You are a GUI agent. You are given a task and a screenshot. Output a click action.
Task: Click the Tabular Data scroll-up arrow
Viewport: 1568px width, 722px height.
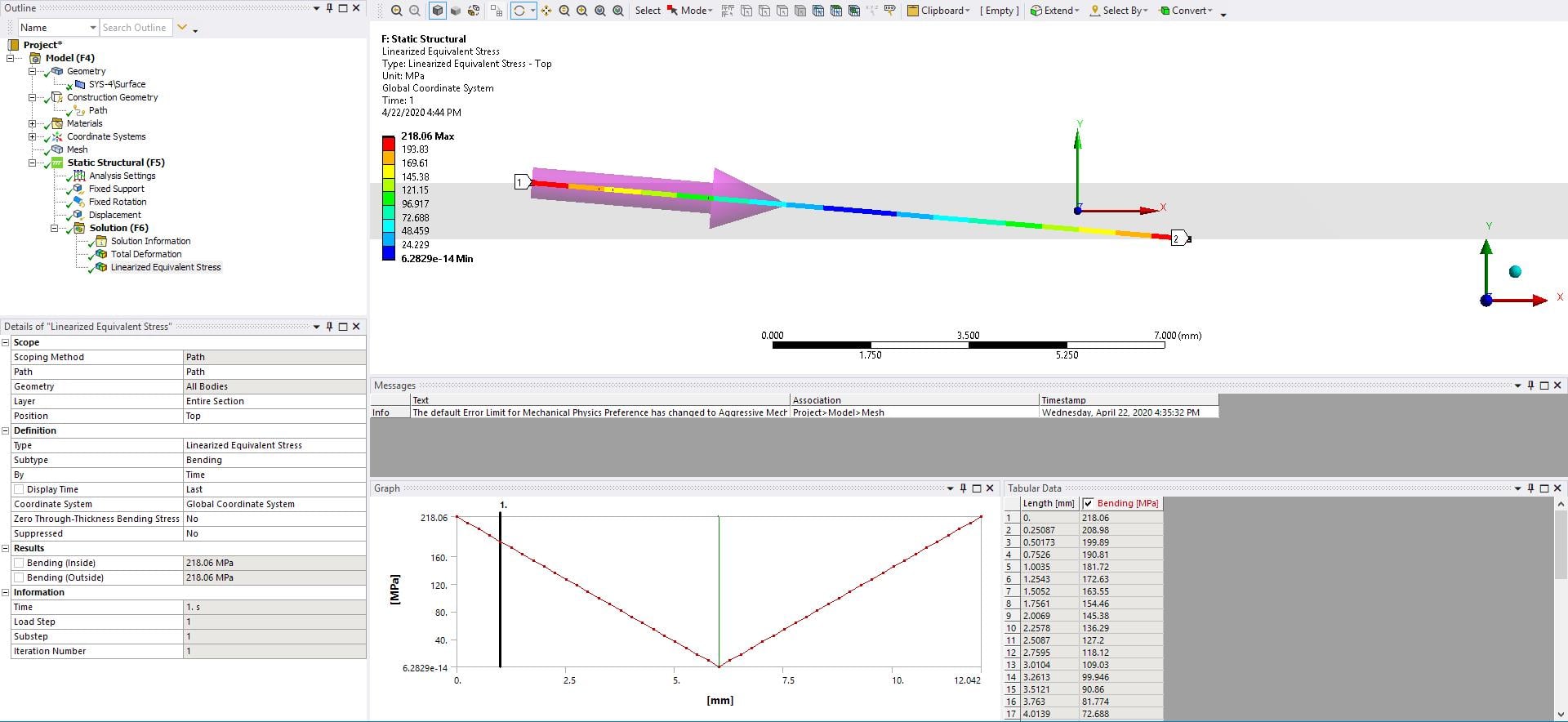[1560, 504]
